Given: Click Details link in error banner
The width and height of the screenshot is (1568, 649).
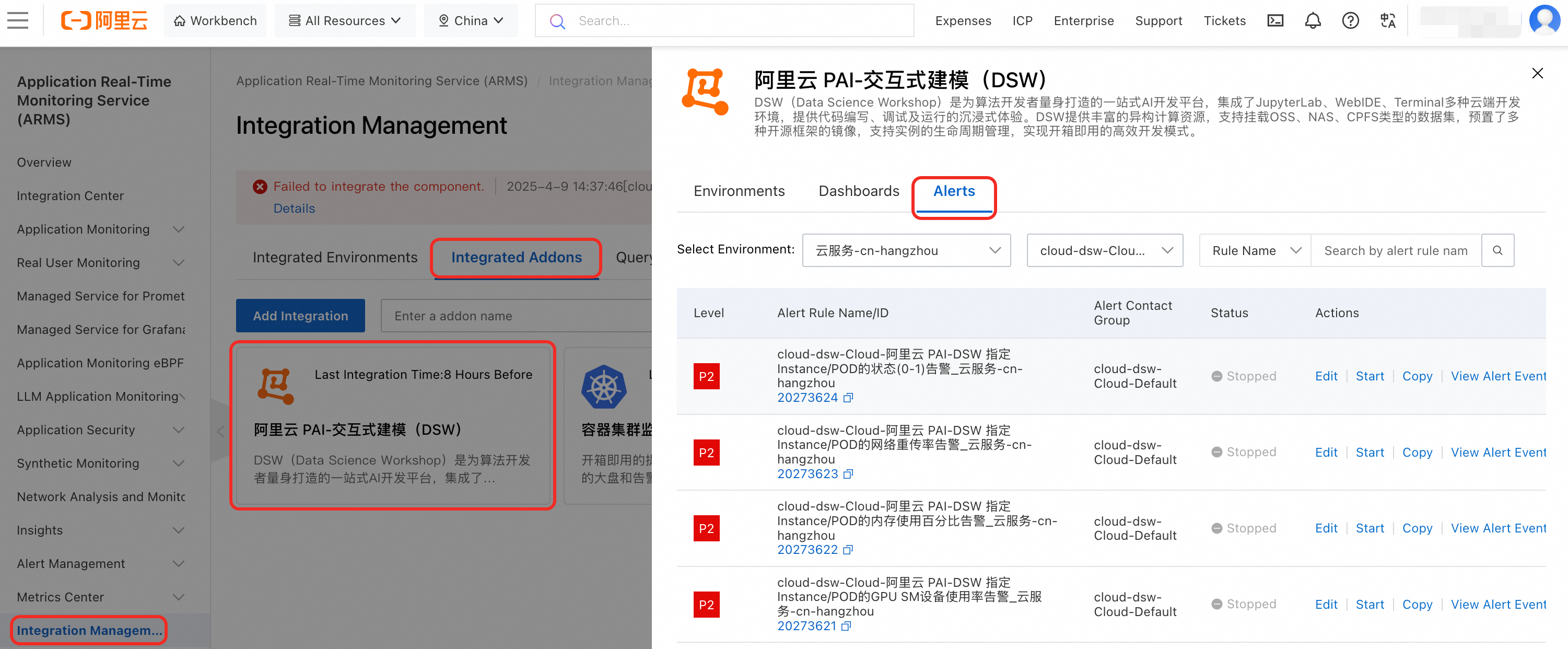Looking at the screenshot, I should (294, 208).
